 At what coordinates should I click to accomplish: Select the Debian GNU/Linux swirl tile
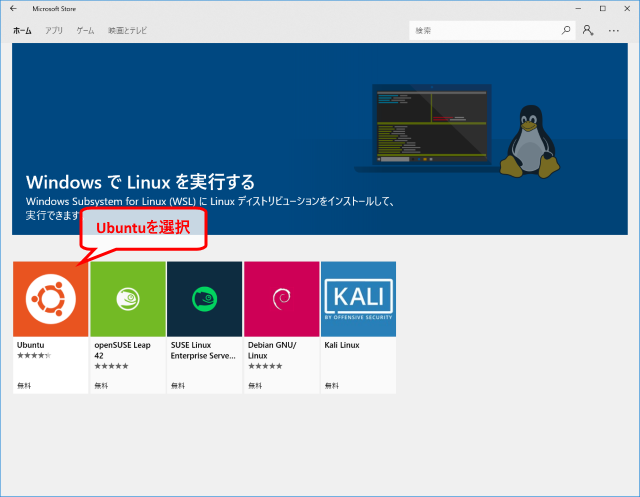tap(282, 299)
